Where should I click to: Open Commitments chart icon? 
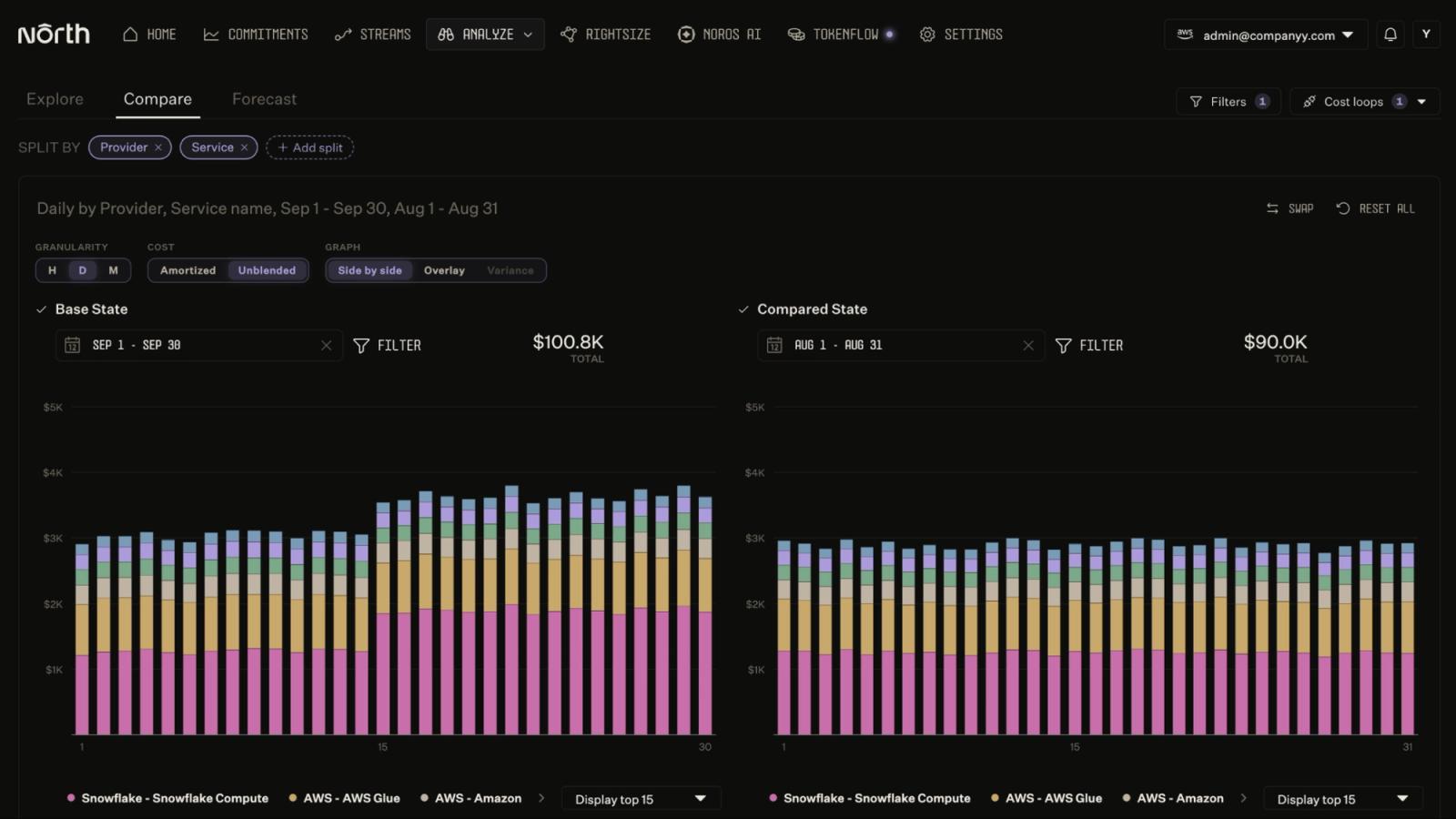click(x=210, y=35)
